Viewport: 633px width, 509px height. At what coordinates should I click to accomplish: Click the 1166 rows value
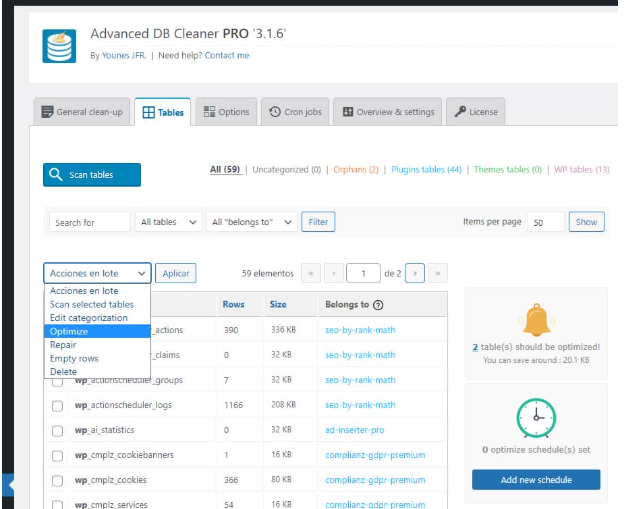(x=233, y=405)
